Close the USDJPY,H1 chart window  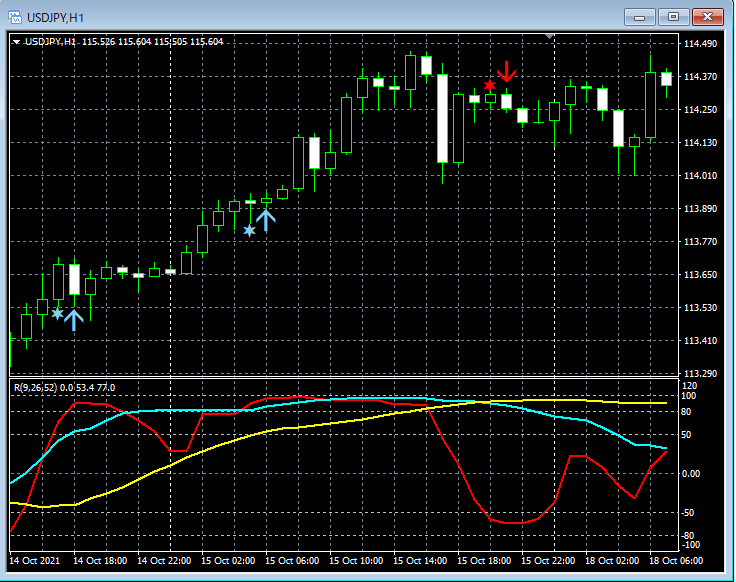coord(709,17)
